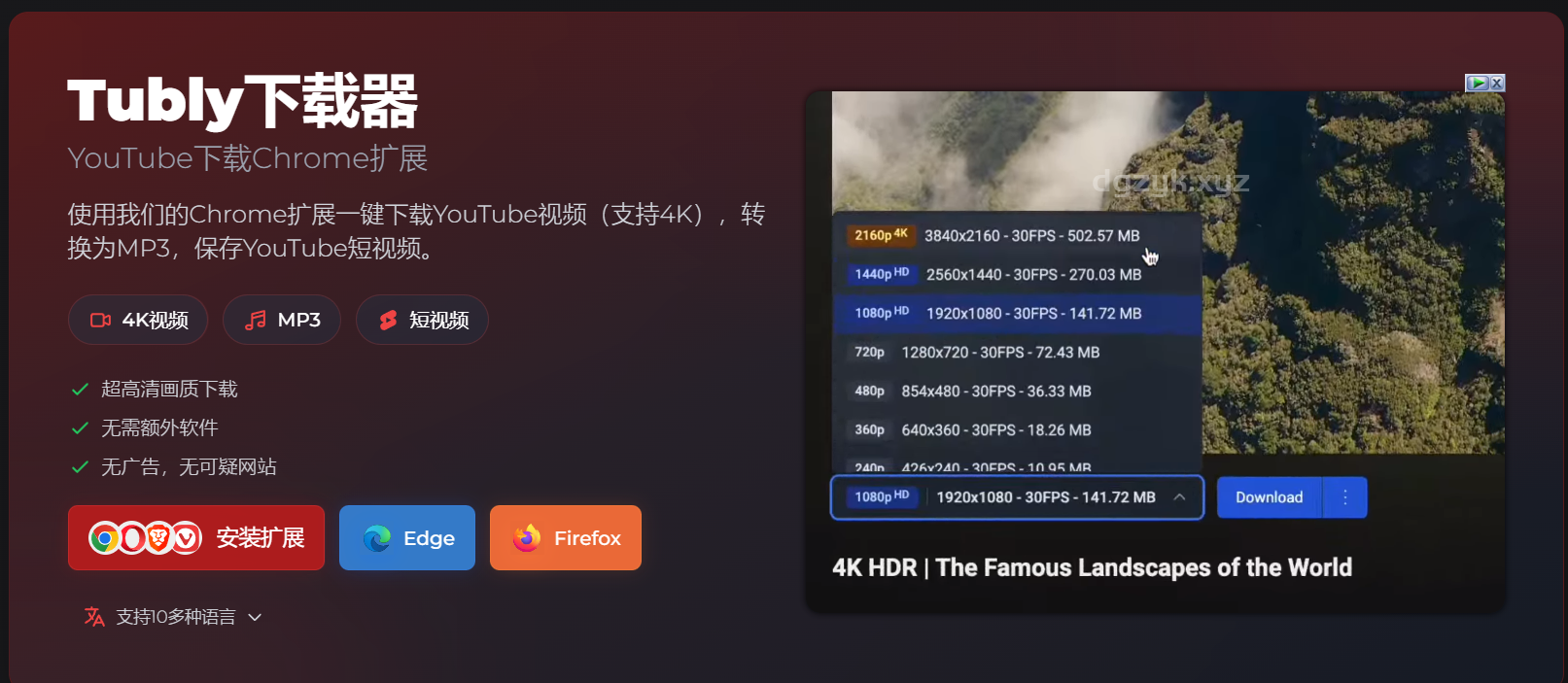Open the Edge extension button

407,537
